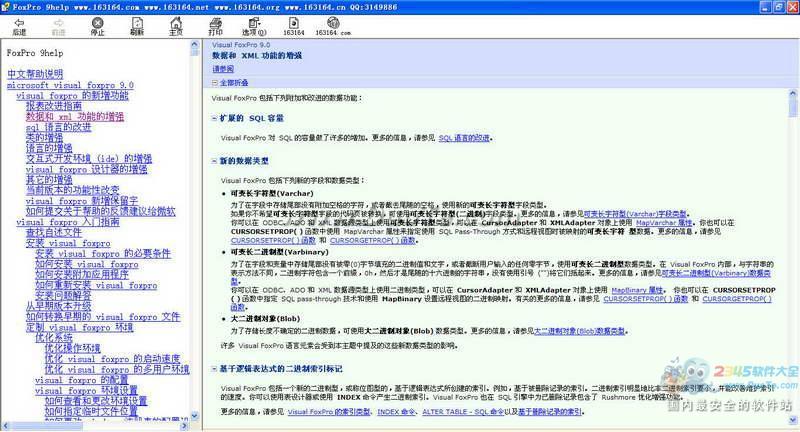Open the MapBinary 属性 link

(637, 290)
